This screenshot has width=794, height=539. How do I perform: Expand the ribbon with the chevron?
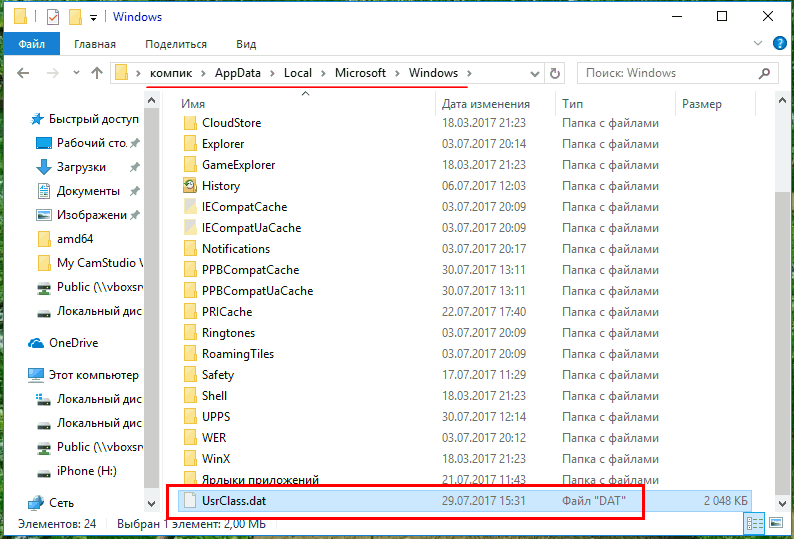coord(758,43)
